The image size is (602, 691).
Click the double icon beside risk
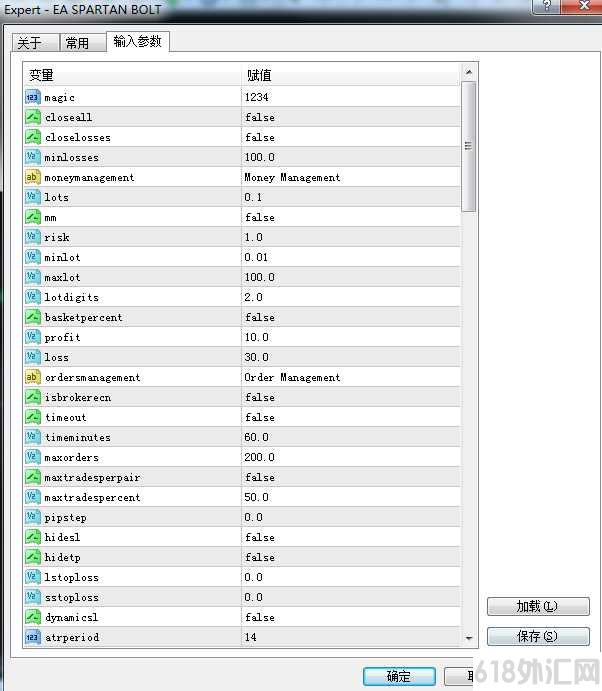pyautogui.click(x=33, y=237)
